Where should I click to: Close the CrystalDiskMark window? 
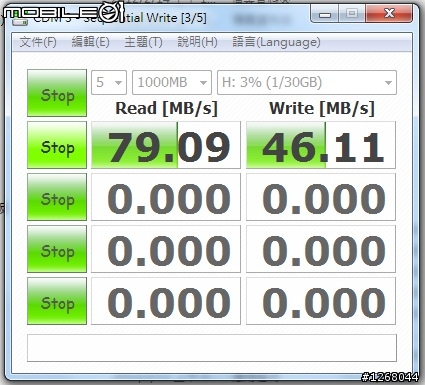(x=389, y=14)
